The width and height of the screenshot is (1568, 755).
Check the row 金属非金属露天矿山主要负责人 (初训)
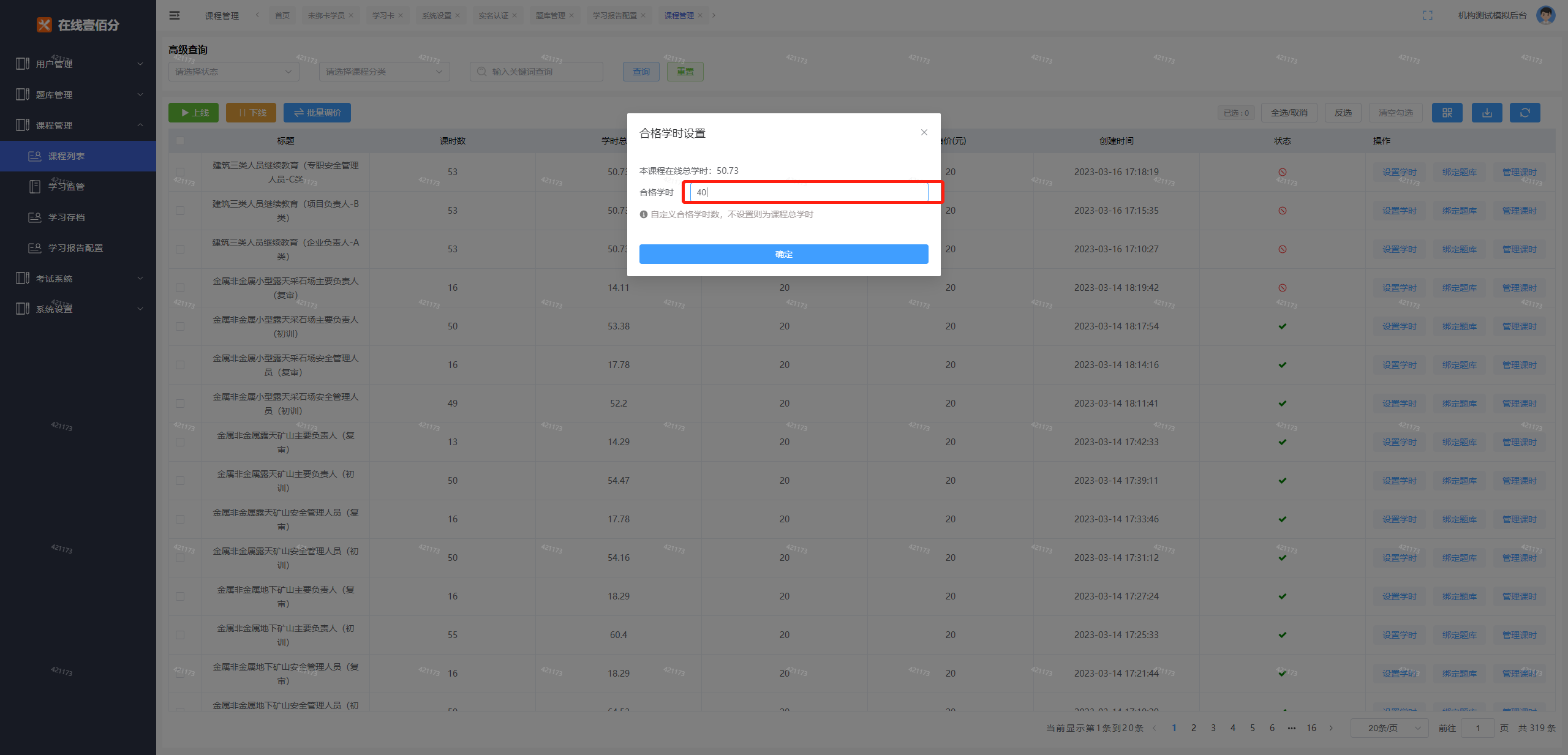180,481
